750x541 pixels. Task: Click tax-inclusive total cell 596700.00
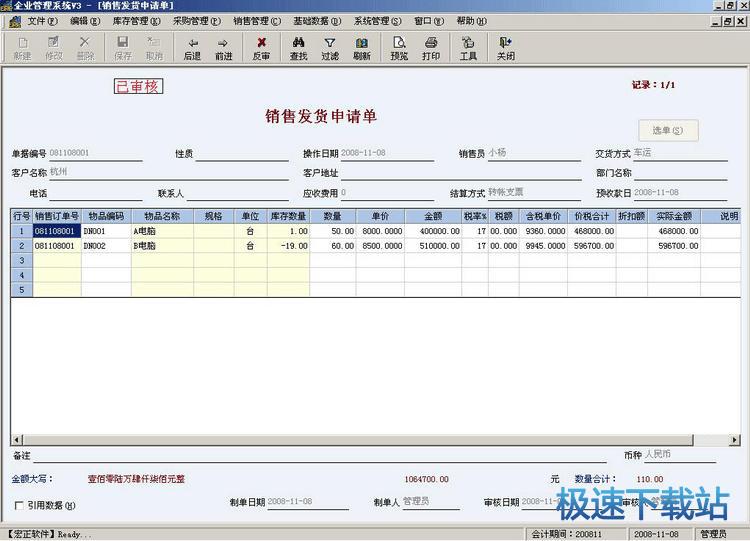(592, 246)
